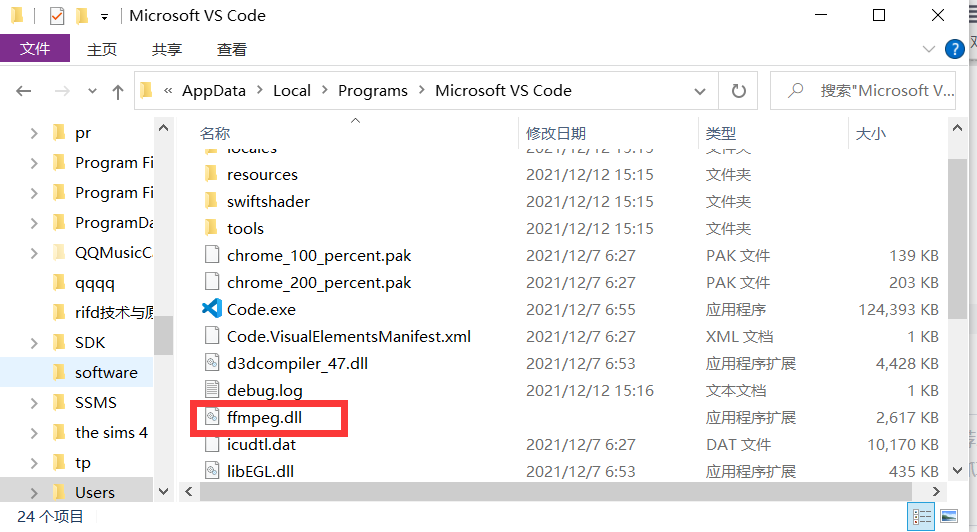Screen dimensions: 977x532
Task: Open the 主页 ribbon tab
Action: point(102,49)
